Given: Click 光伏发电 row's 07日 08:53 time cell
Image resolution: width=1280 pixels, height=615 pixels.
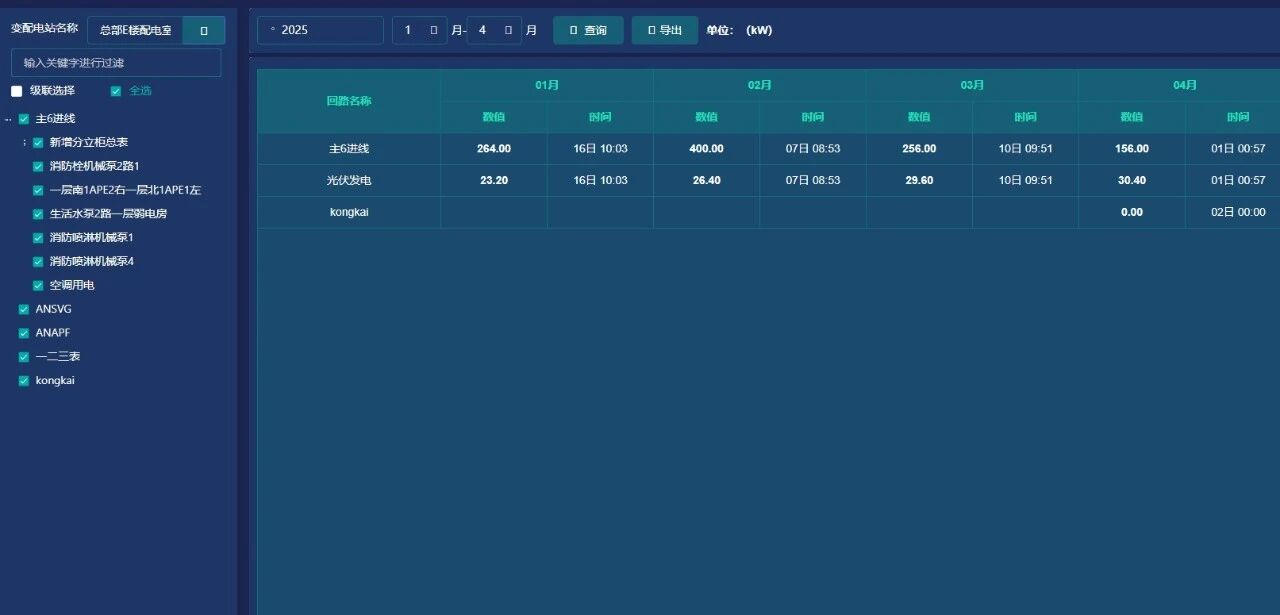Looking at the screenshot, I should 813,181.
